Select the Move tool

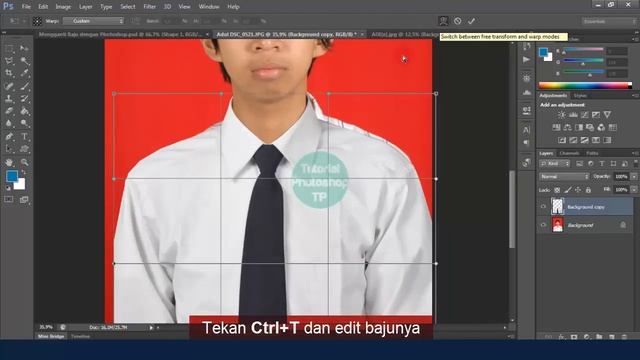pyautogui.click(x=24, y=49)
